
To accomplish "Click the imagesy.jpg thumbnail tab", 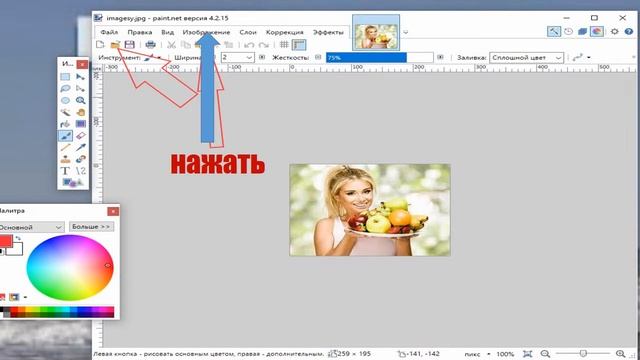I will 376,33.
